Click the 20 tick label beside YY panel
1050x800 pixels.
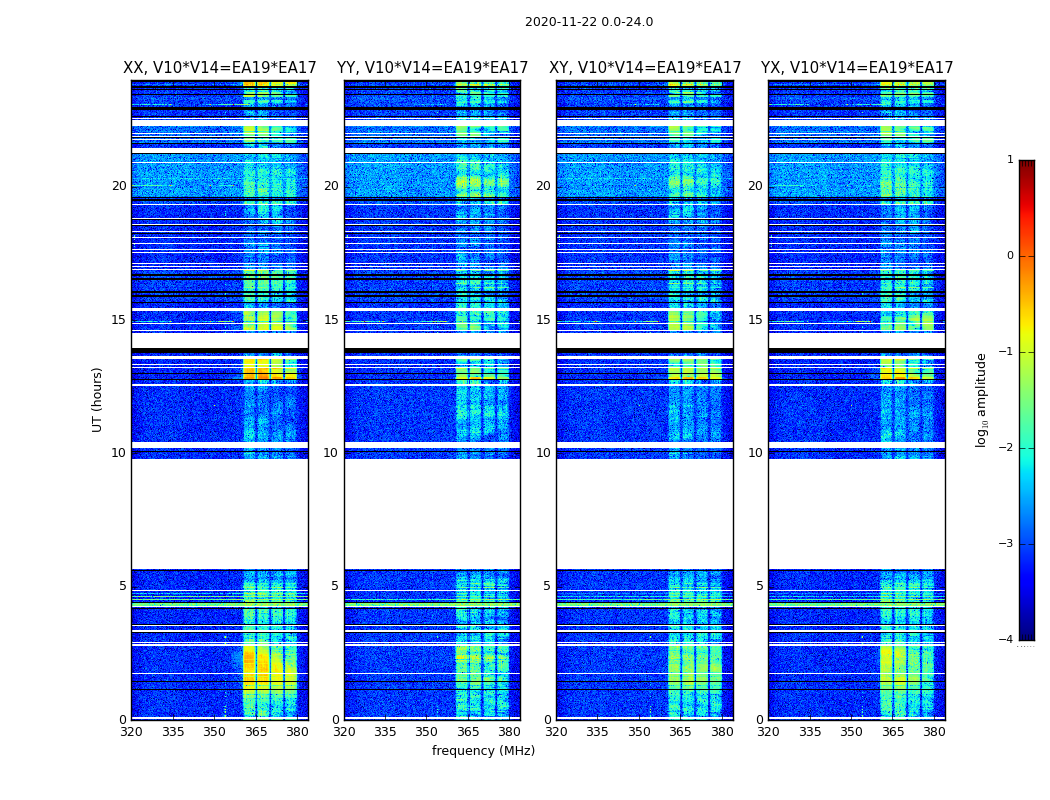(331, 186)
